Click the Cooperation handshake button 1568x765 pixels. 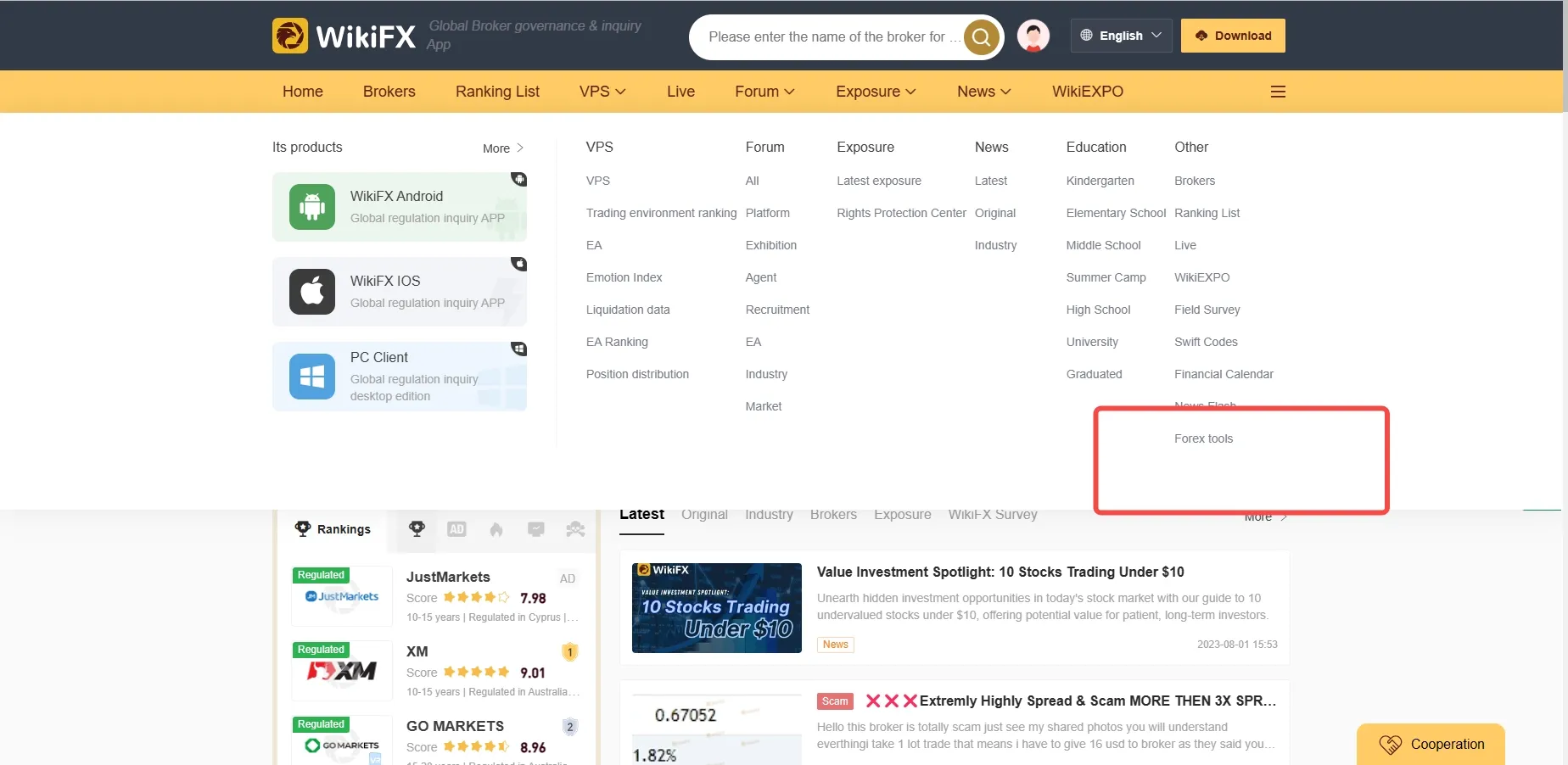tap(1431, 745)
